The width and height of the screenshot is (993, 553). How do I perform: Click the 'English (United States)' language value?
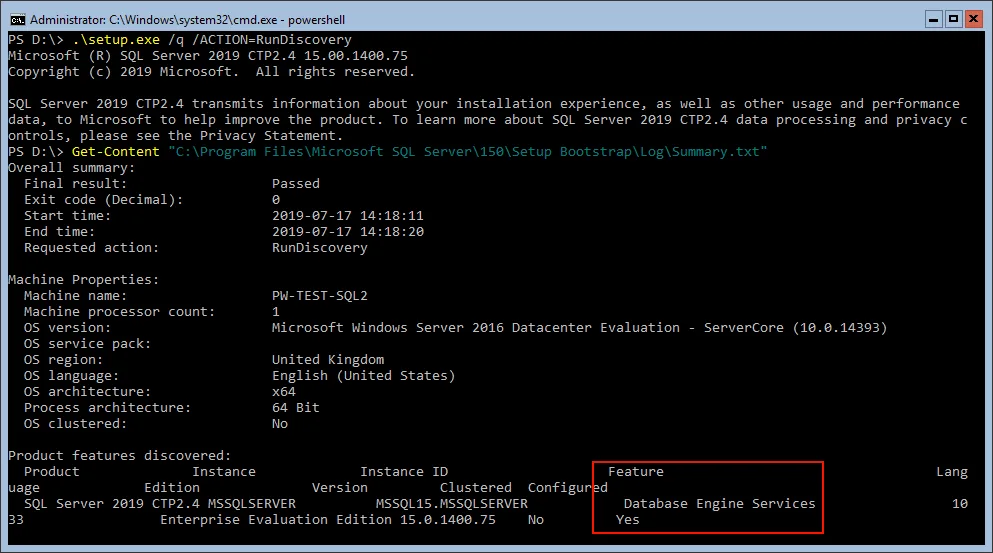364,376
